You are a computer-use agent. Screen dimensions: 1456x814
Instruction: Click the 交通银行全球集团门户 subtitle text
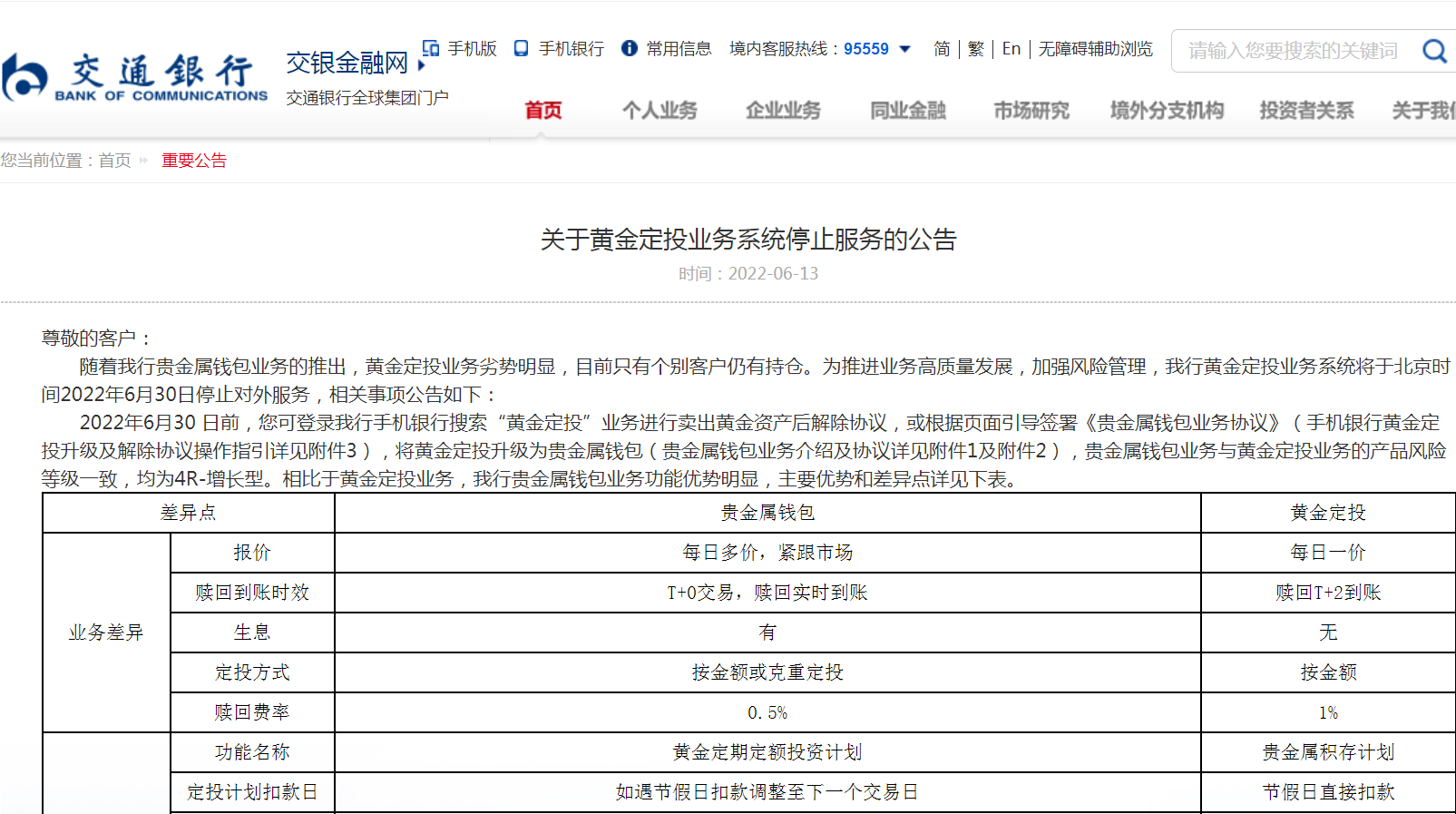367,98
